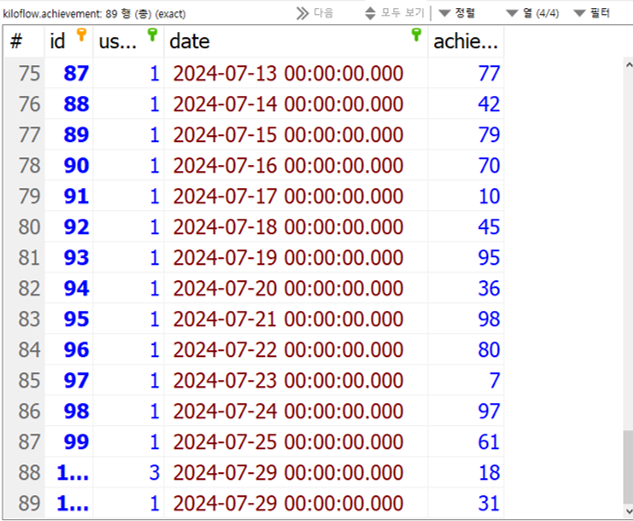Select achievement value 10 in row 79
This screenshot has height=521, width=633.
point(465,196)
